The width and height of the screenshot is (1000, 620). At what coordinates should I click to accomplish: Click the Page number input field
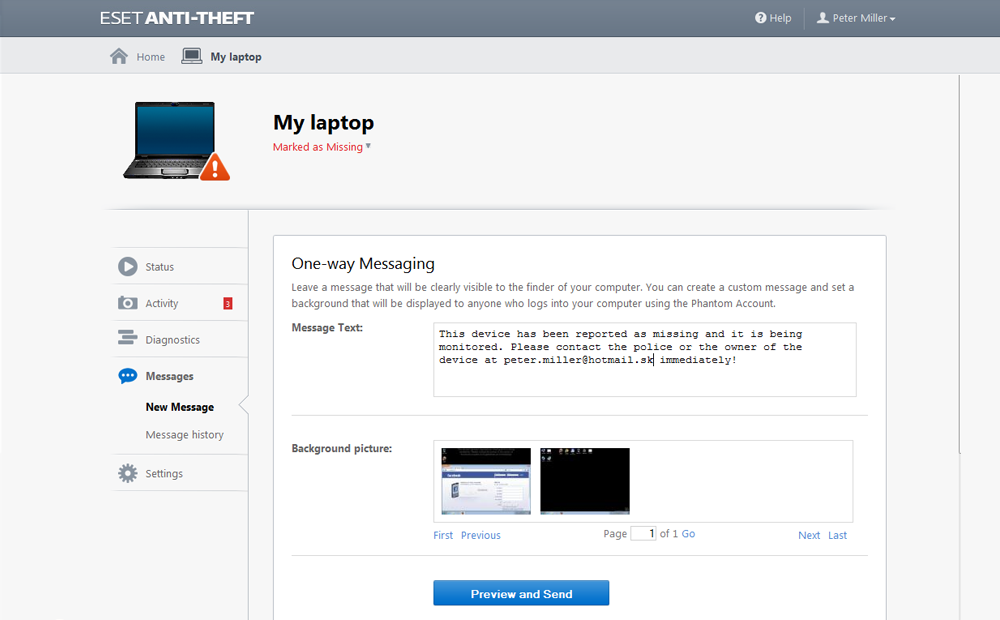643,533
